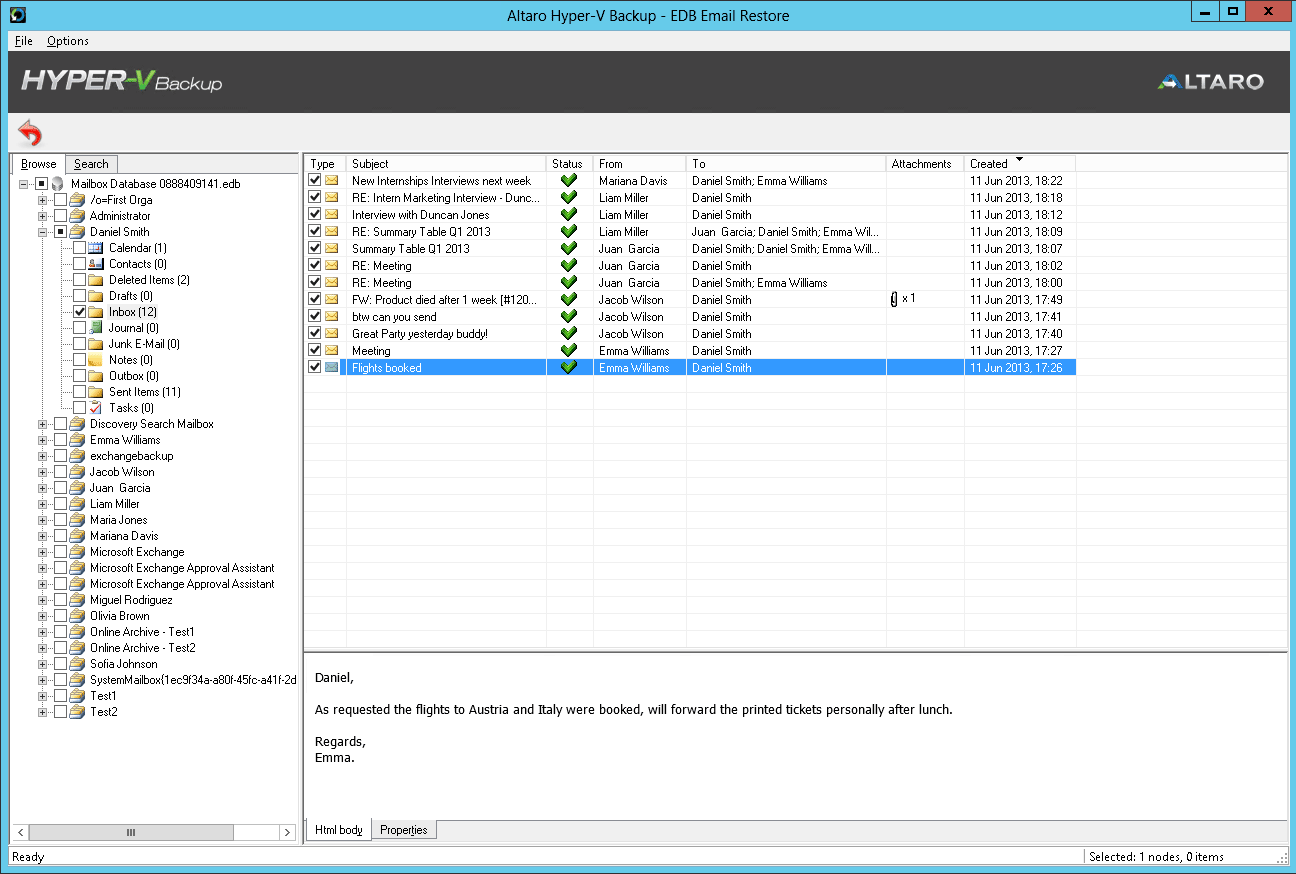1296x874 pixels.
Task: Click the Test2 mailbox icon
Action: [x=77, y=712]
